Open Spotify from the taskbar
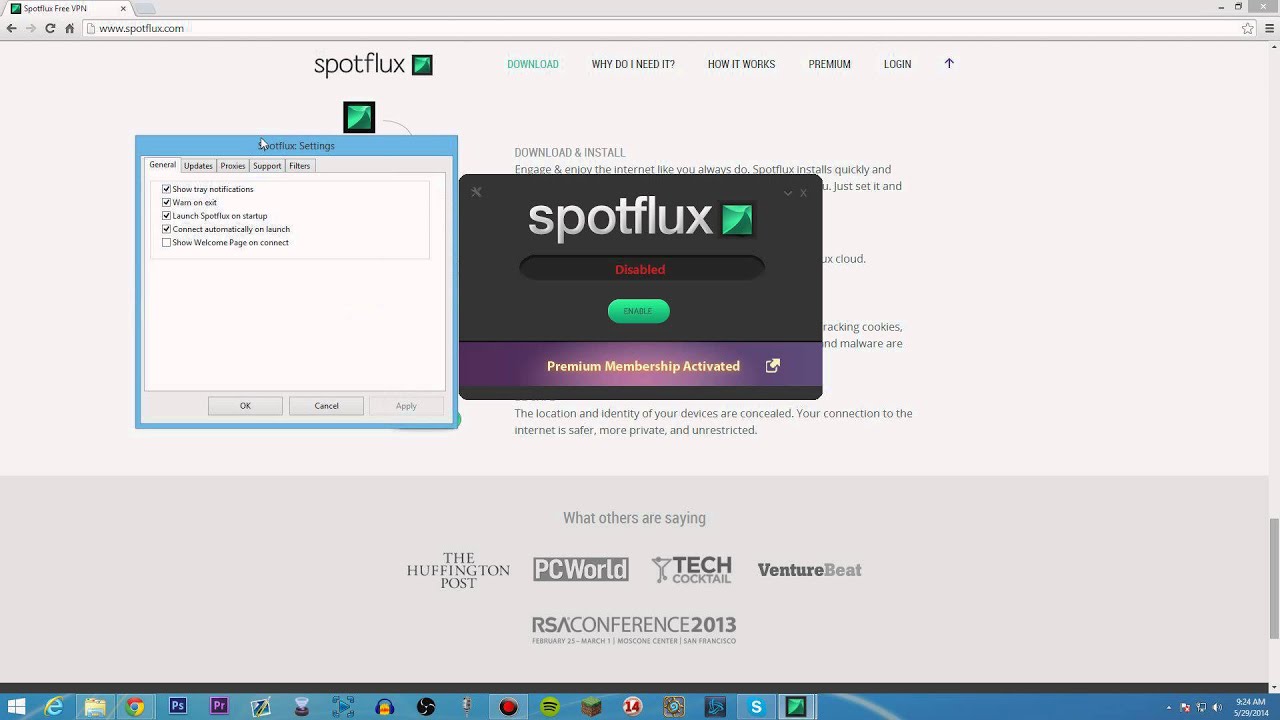Image resolution: width=1280 pixels, height=720 pixels. (549, 707)
